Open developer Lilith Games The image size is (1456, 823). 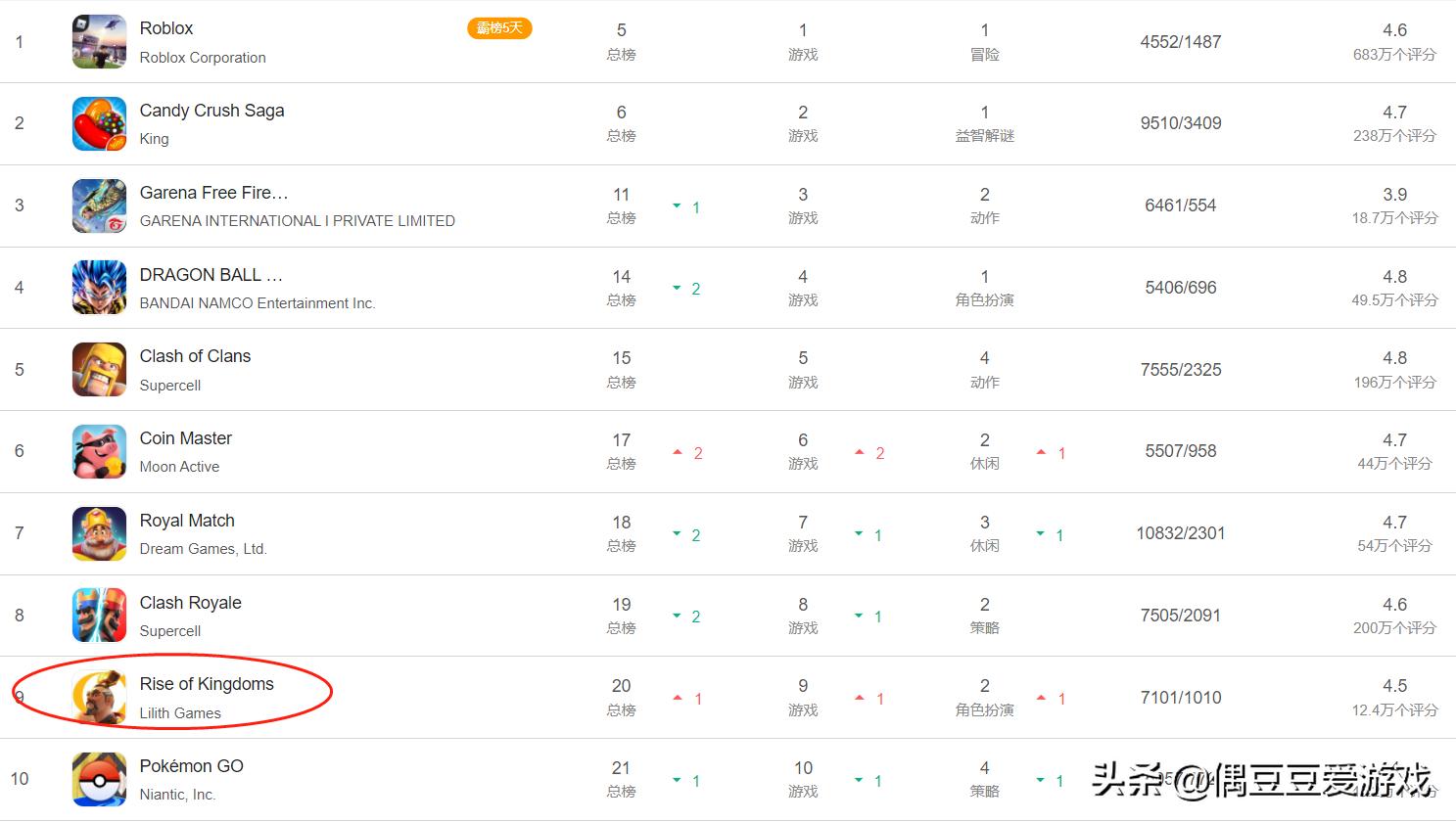pyautogui.click(x=181, y=713)
